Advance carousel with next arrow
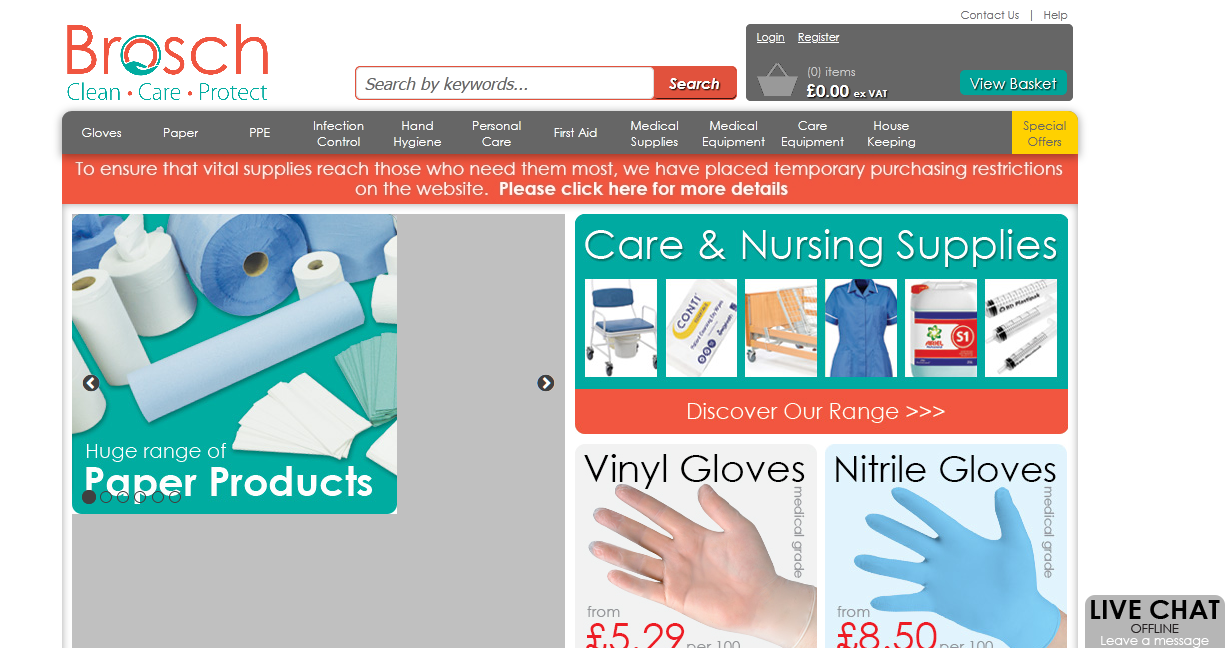This screenshot has height=648, width=1228. tap(545, 383)
